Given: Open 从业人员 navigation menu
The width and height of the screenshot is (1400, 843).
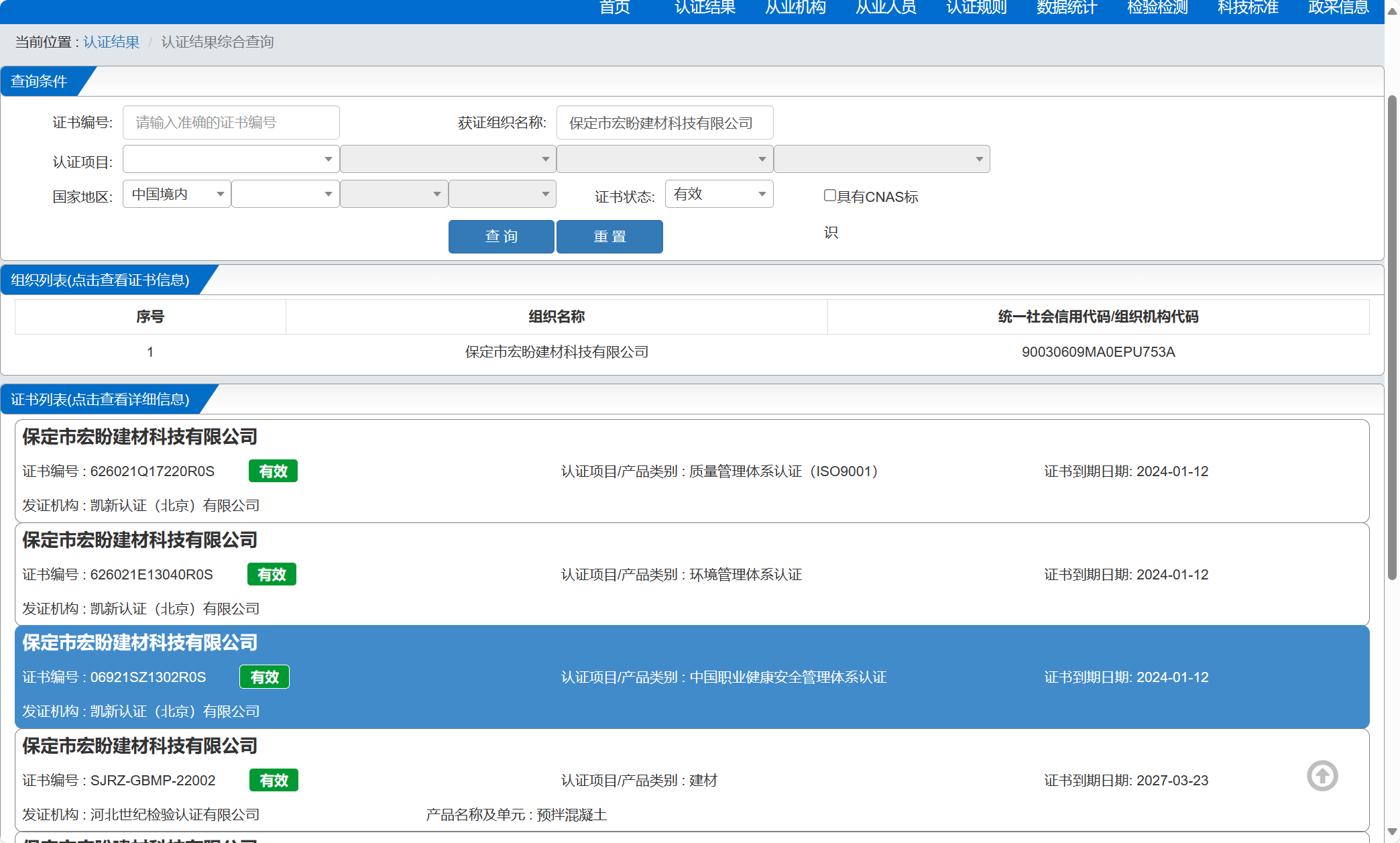Looking at the screenshot, I should tap(886, 7).
